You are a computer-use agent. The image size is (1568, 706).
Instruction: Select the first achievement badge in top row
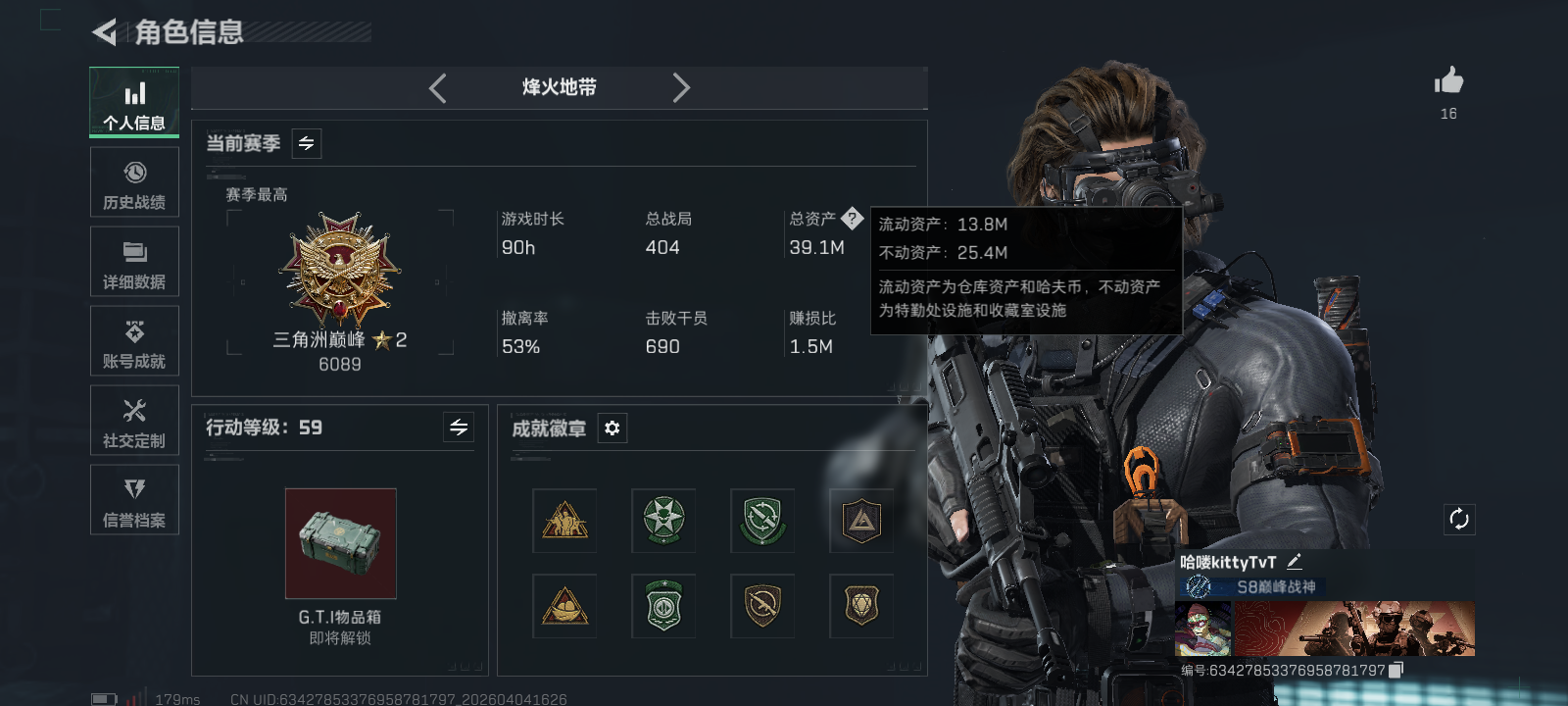(564, 521)
